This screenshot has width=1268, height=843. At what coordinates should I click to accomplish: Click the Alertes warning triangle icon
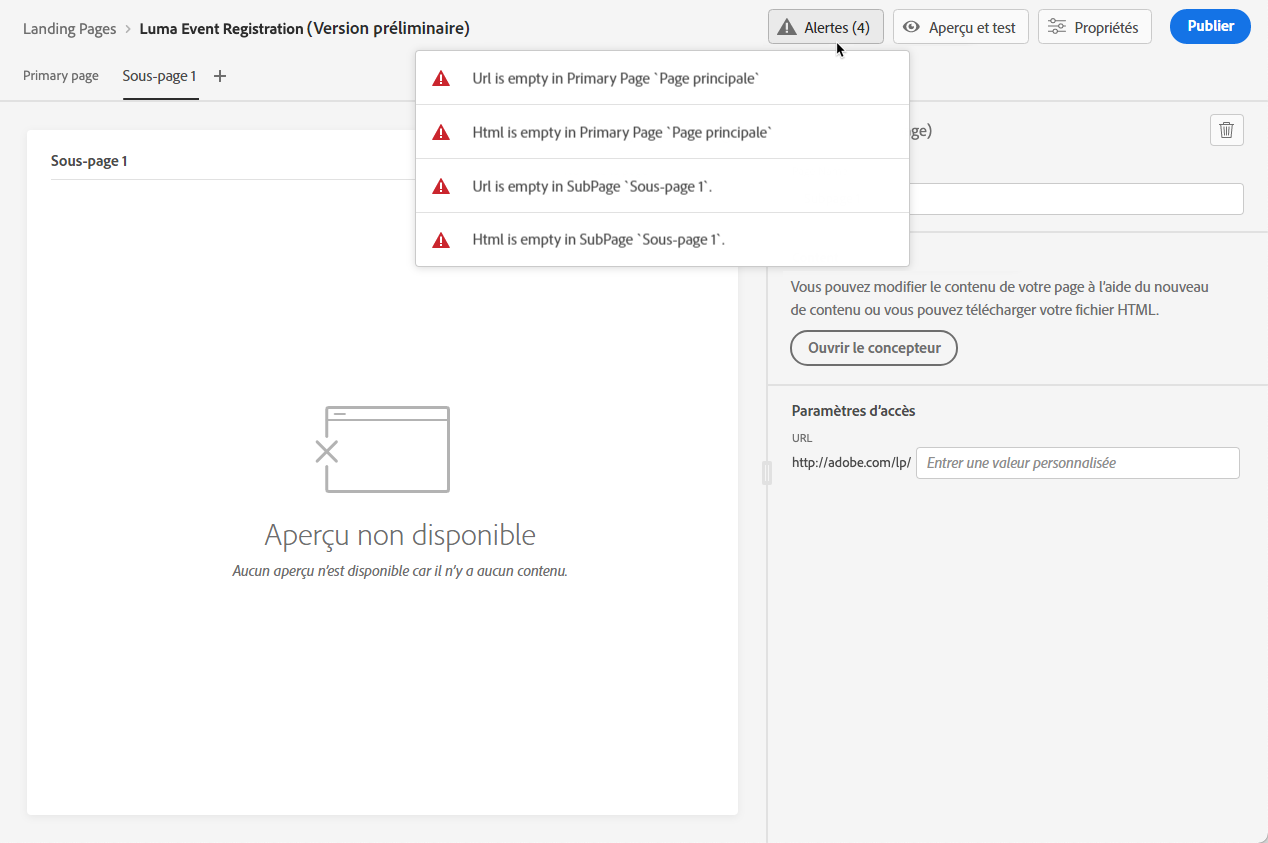787,27
